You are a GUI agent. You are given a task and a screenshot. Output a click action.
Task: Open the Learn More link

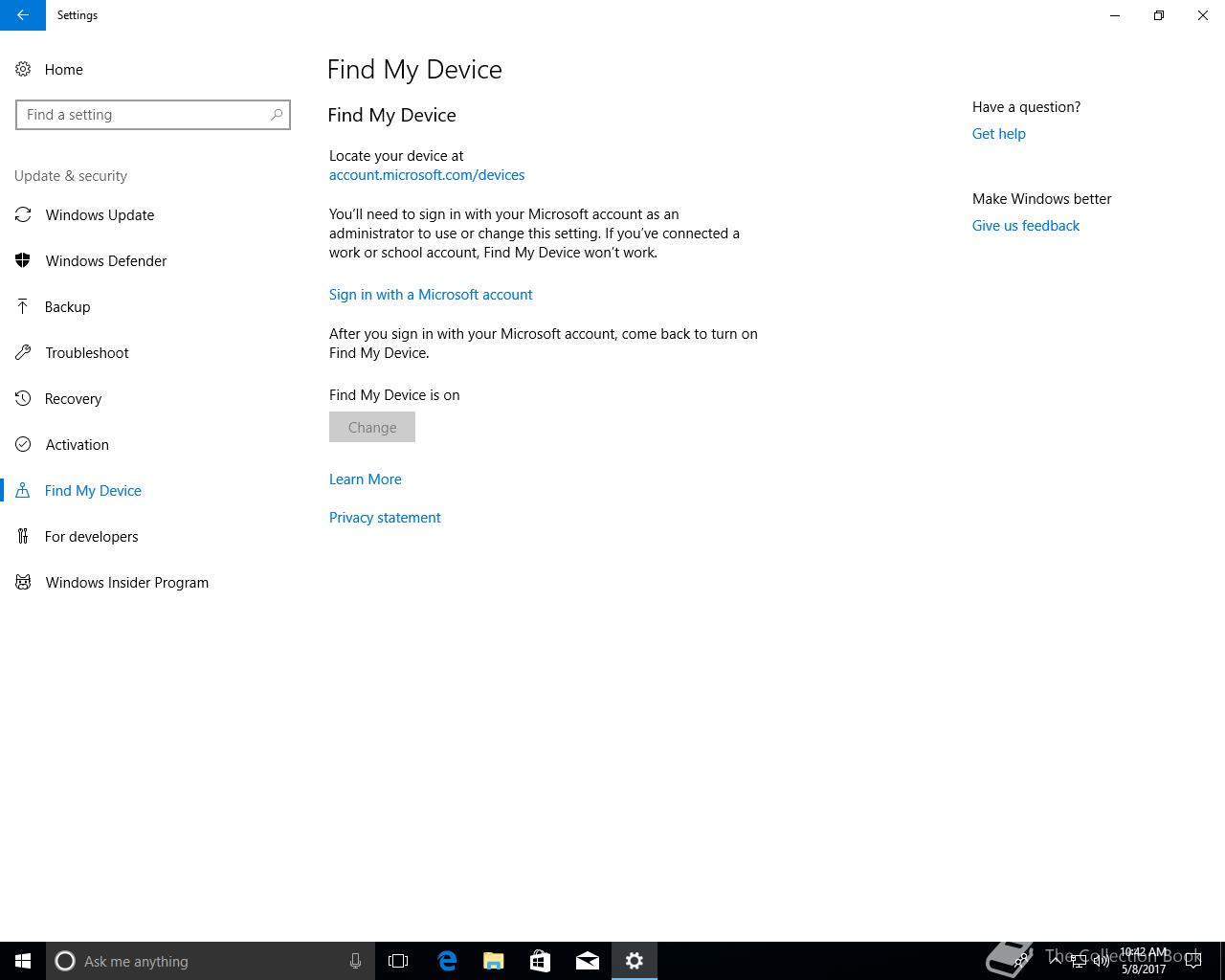[366, 479]
